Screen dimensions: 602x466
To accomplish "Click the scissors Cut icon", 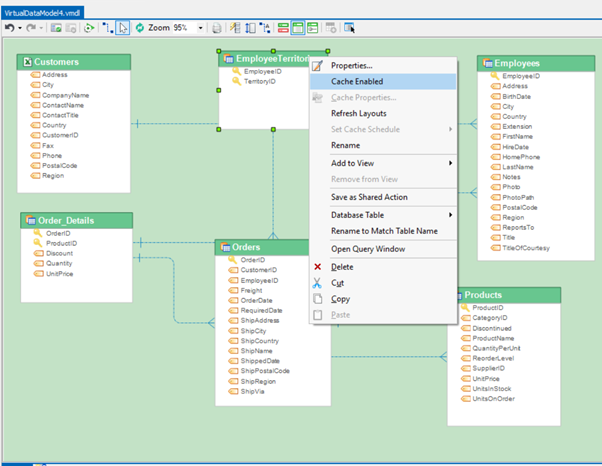I will coord(318,283).
